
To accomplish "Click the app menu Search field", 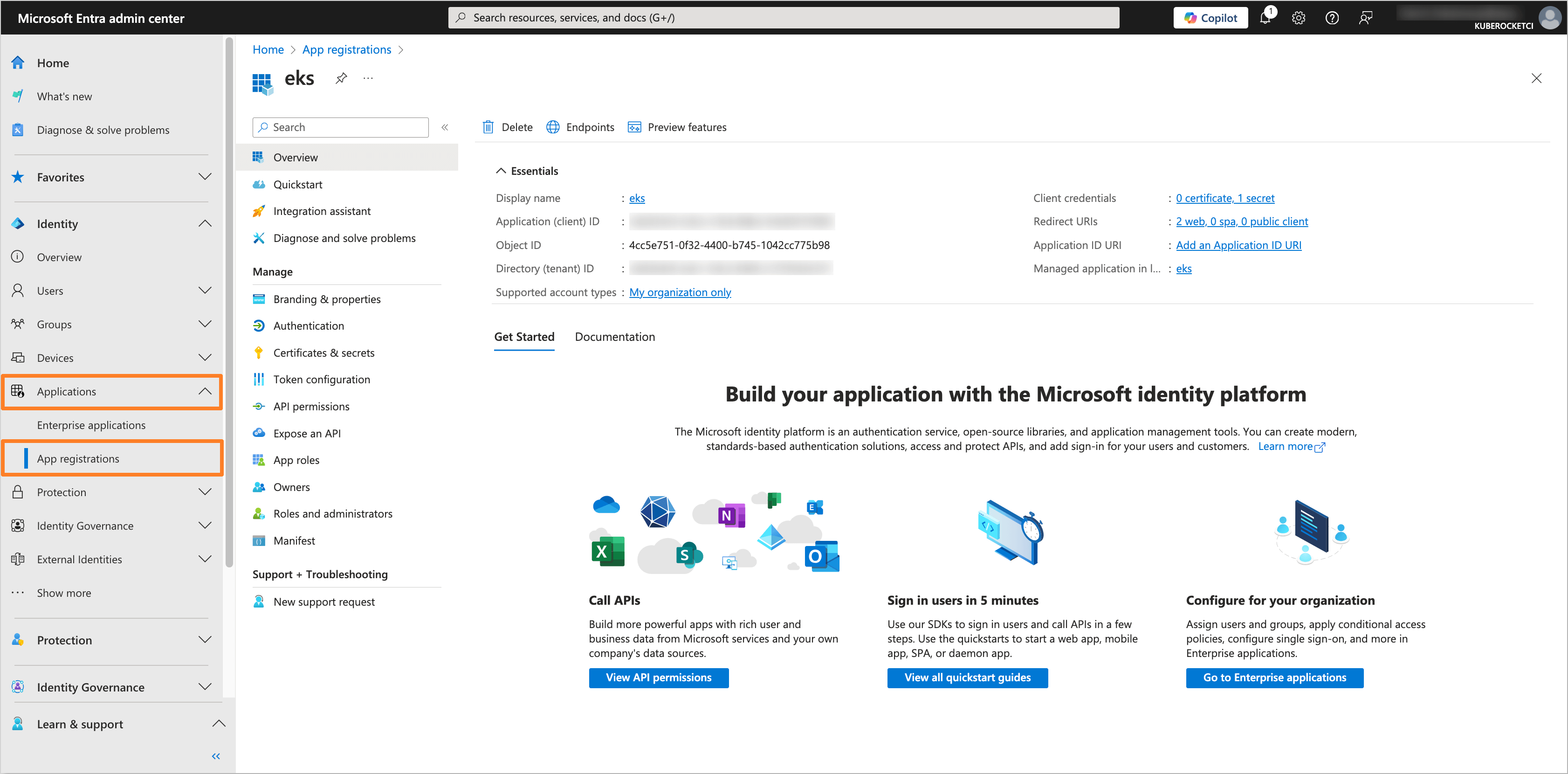I will tap(341, 127).
